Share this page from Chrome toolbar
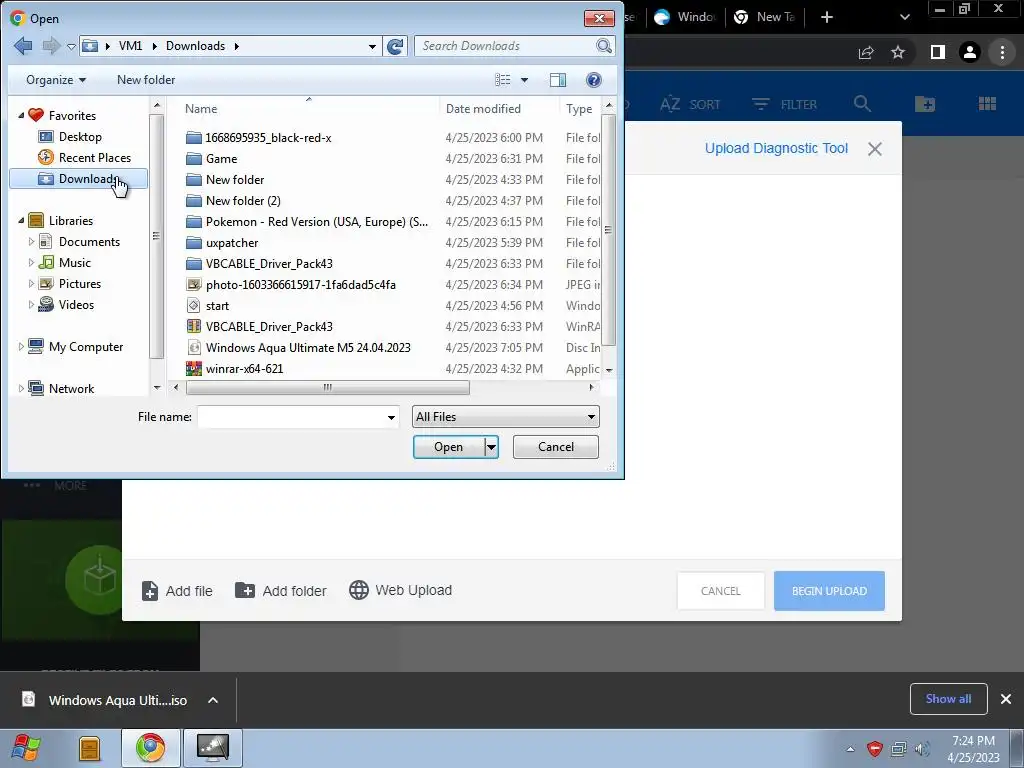 (865, 52)
